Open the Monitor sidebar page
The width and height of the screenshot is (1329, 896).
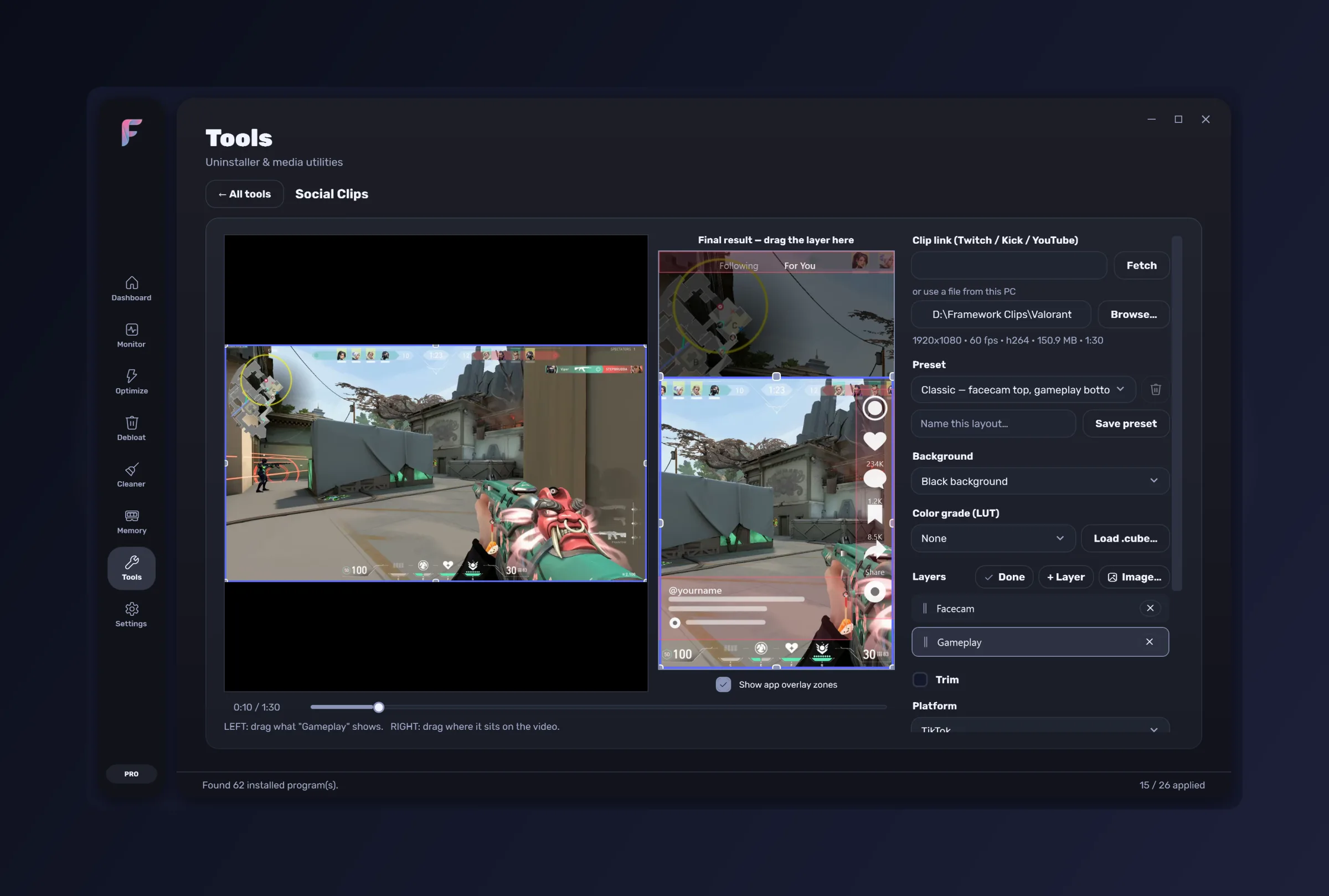point(131,336)
